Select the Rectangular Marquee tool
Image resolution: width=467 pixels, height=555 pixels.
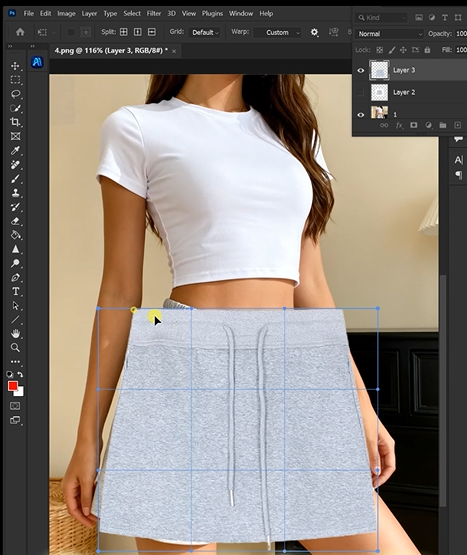[x=15, y=80]
